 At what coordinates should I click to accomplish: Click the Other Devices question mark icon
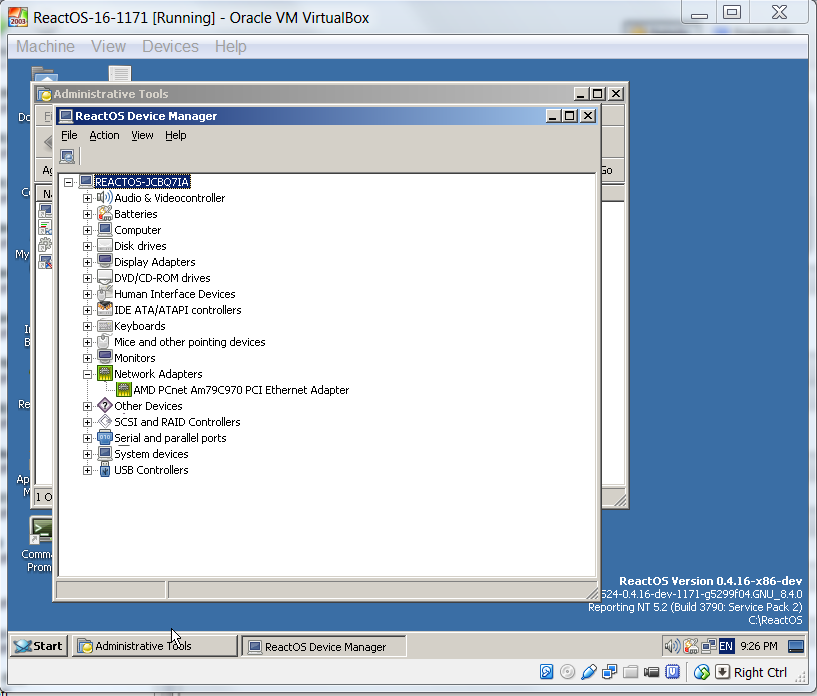tap(105, 406)
